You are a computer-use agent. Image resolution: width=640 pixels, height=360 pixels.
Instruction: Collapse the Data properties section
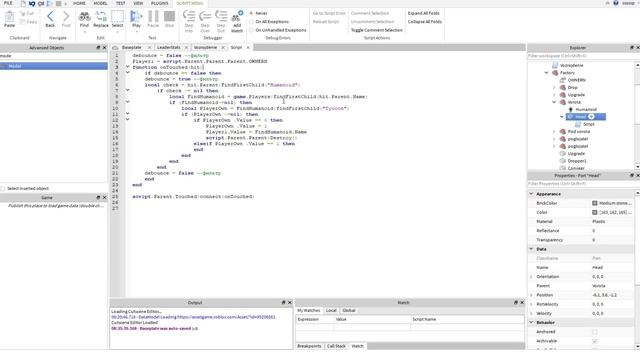click(x=531, y=249)
